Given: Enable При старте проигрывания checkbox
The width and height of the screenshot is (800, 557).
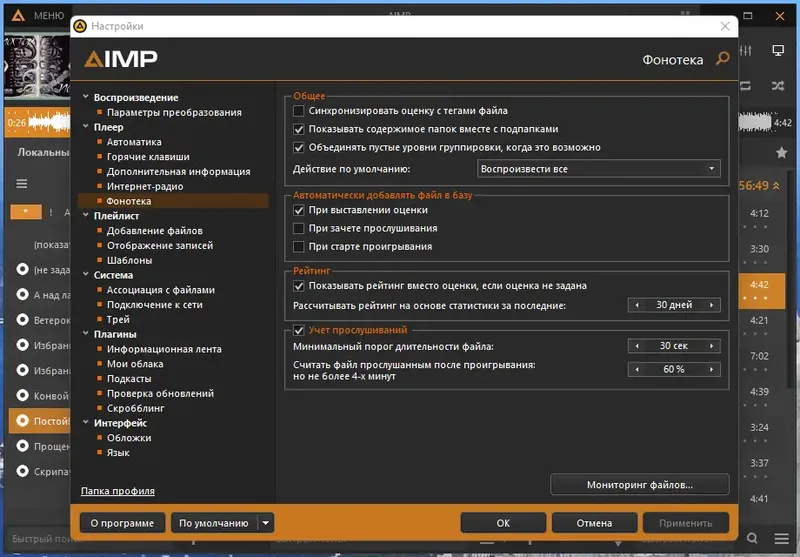Looking at the screenshot, I should point(298,247).
